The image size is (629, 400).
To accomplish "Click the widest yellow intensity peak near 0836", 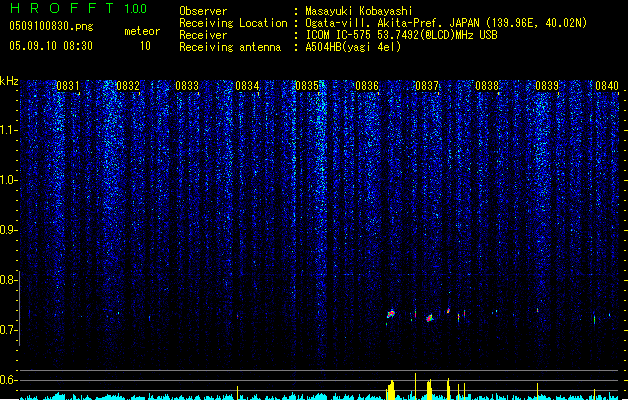I will tap(391, 390).
